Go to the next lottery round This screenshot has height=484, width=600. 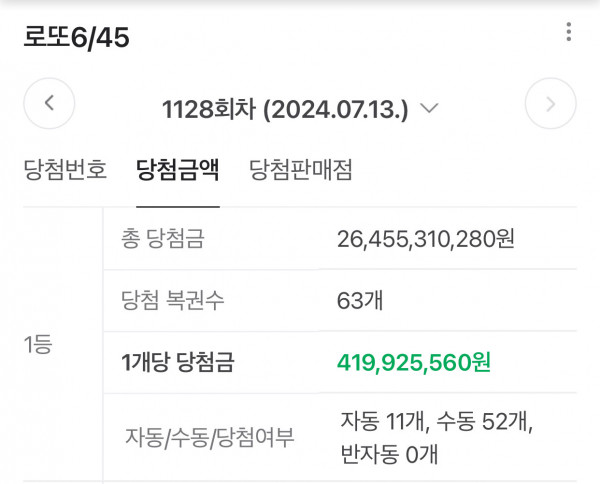550,103
